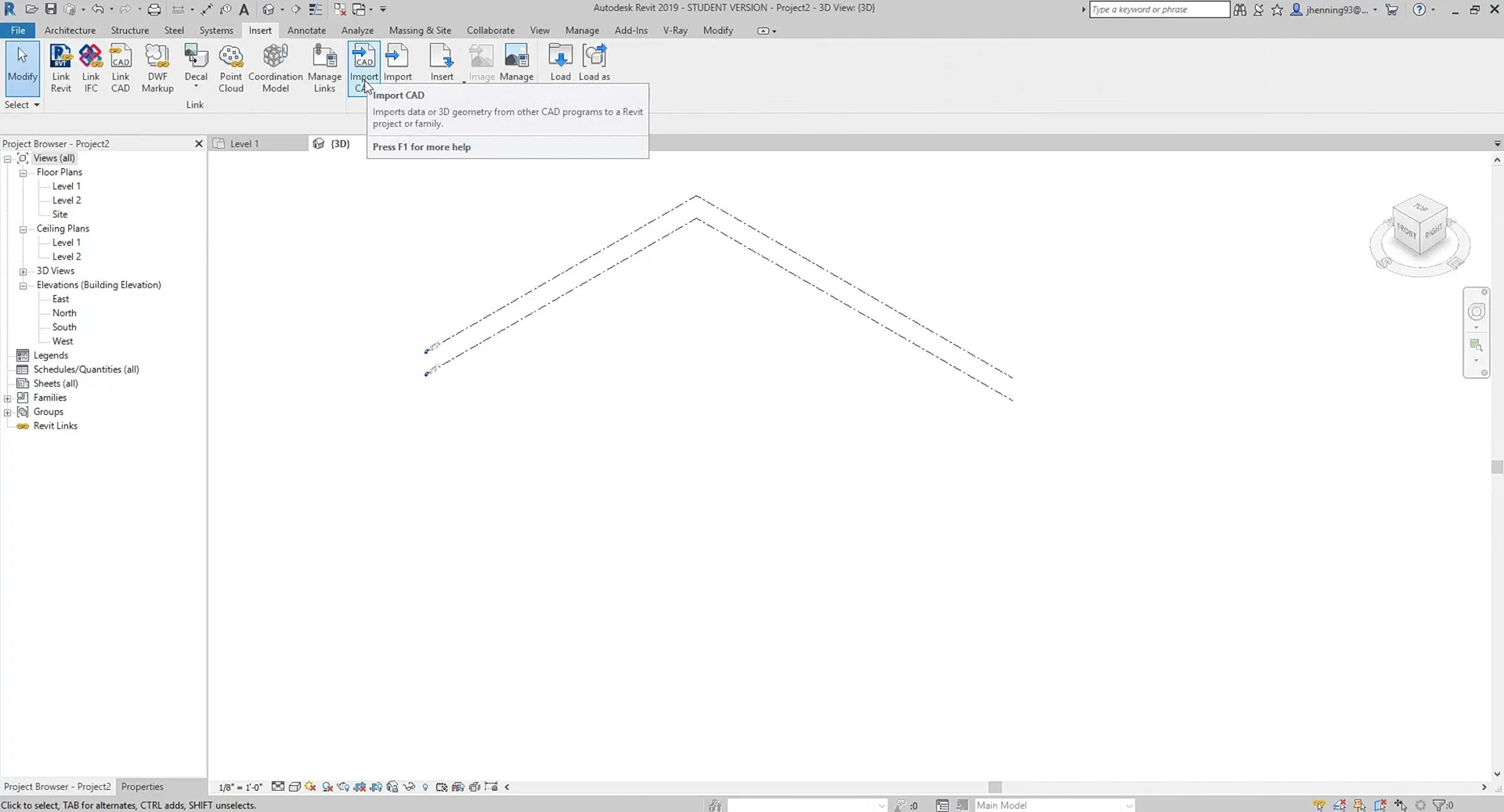Image resolution: width=1504 pixels, height=812 pixels.
Task: Switch to the Annotate ribbon tab
Action: click(x=306, y=30)
